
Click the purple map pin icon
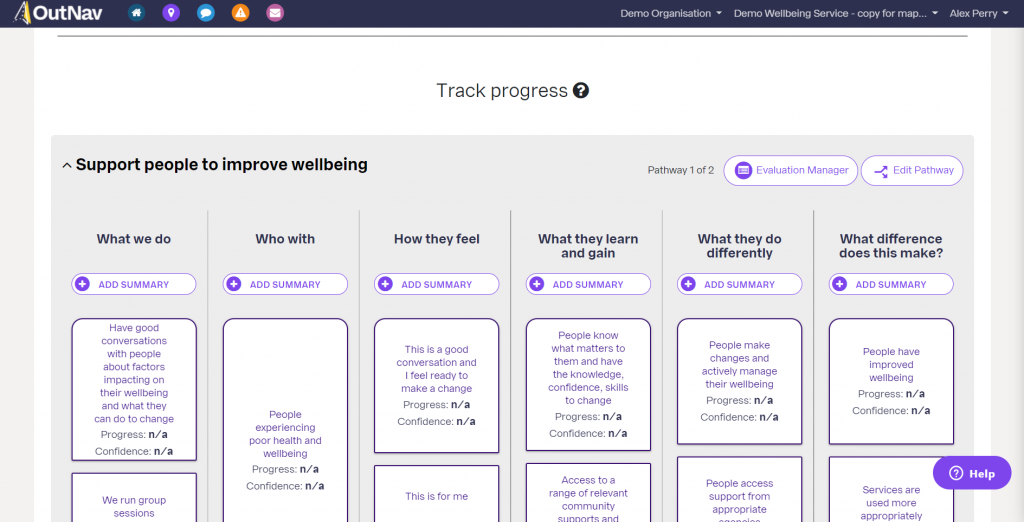click(x=171, y=13)
